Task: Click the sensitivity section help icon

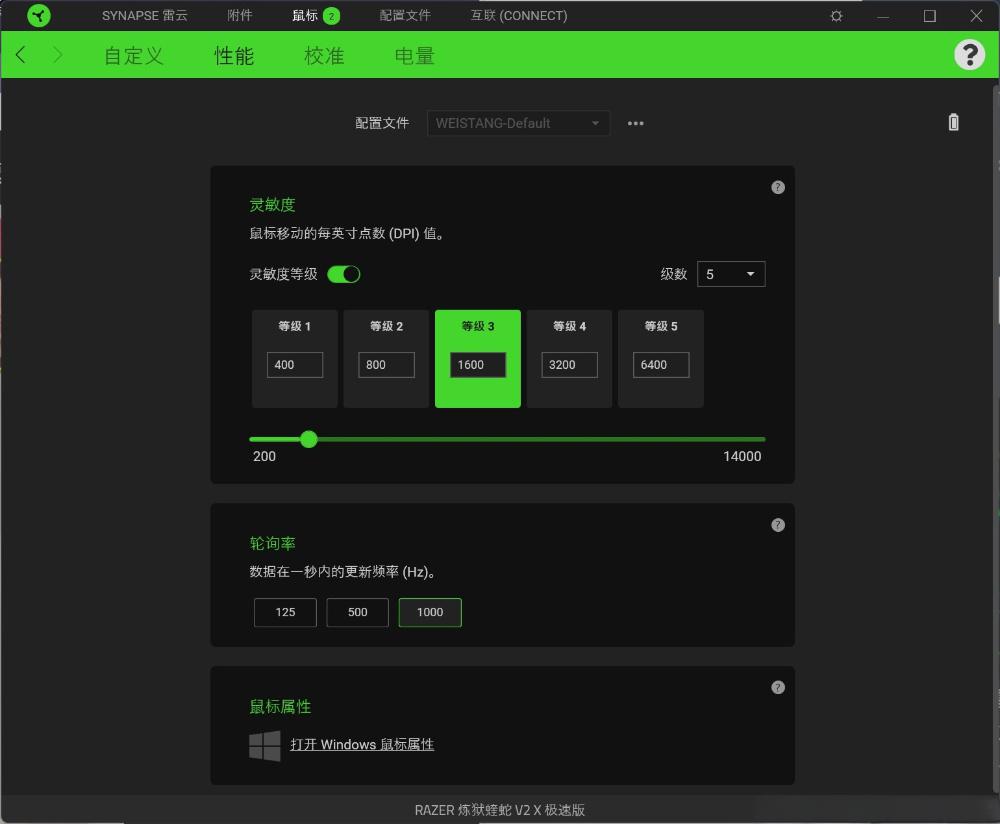Action: click(778, 187)
